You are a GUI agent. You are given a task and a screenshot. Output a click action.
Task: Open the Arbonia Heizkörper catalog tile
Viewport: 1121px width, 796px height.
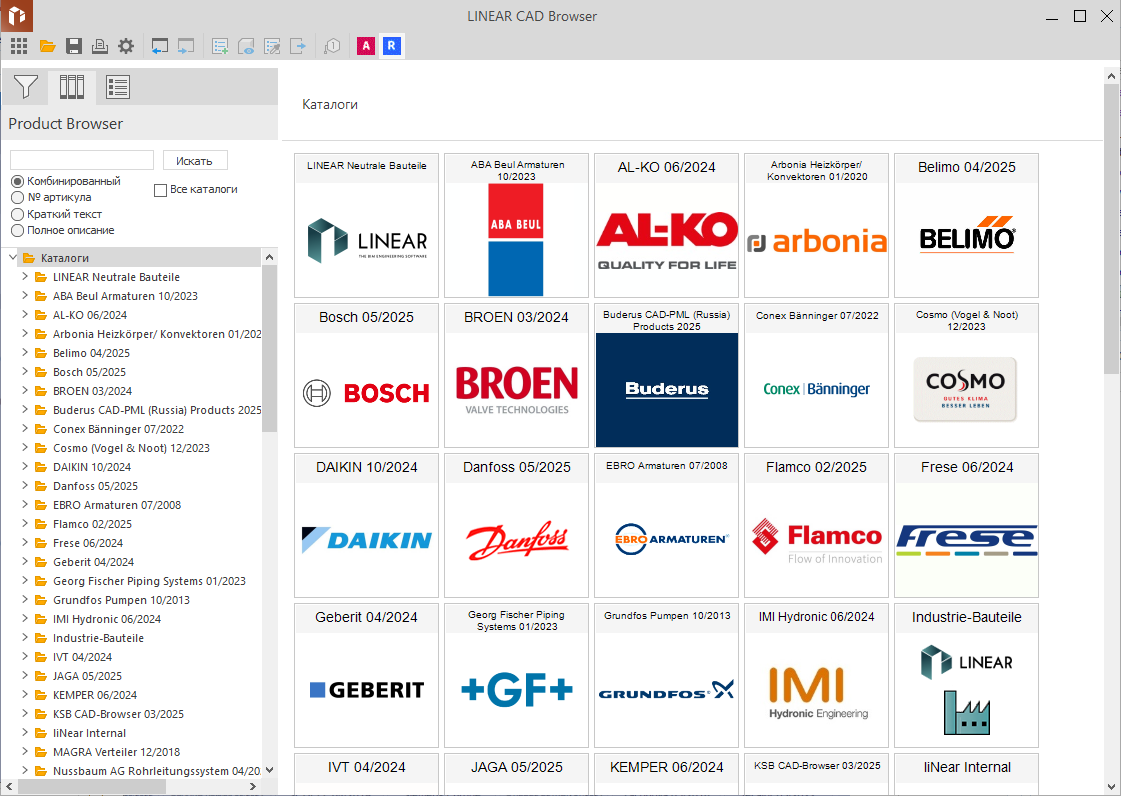[816, 225]
